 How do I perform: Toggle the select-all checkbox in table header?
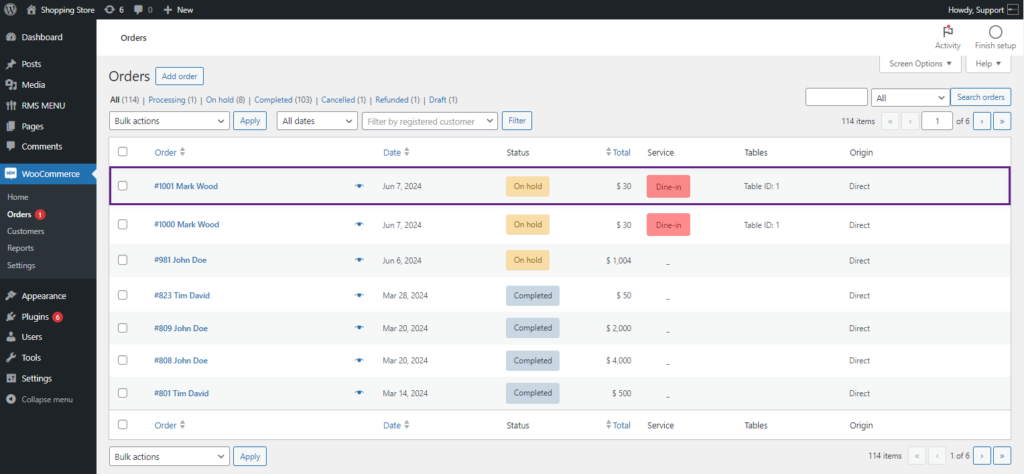point(123,152)
